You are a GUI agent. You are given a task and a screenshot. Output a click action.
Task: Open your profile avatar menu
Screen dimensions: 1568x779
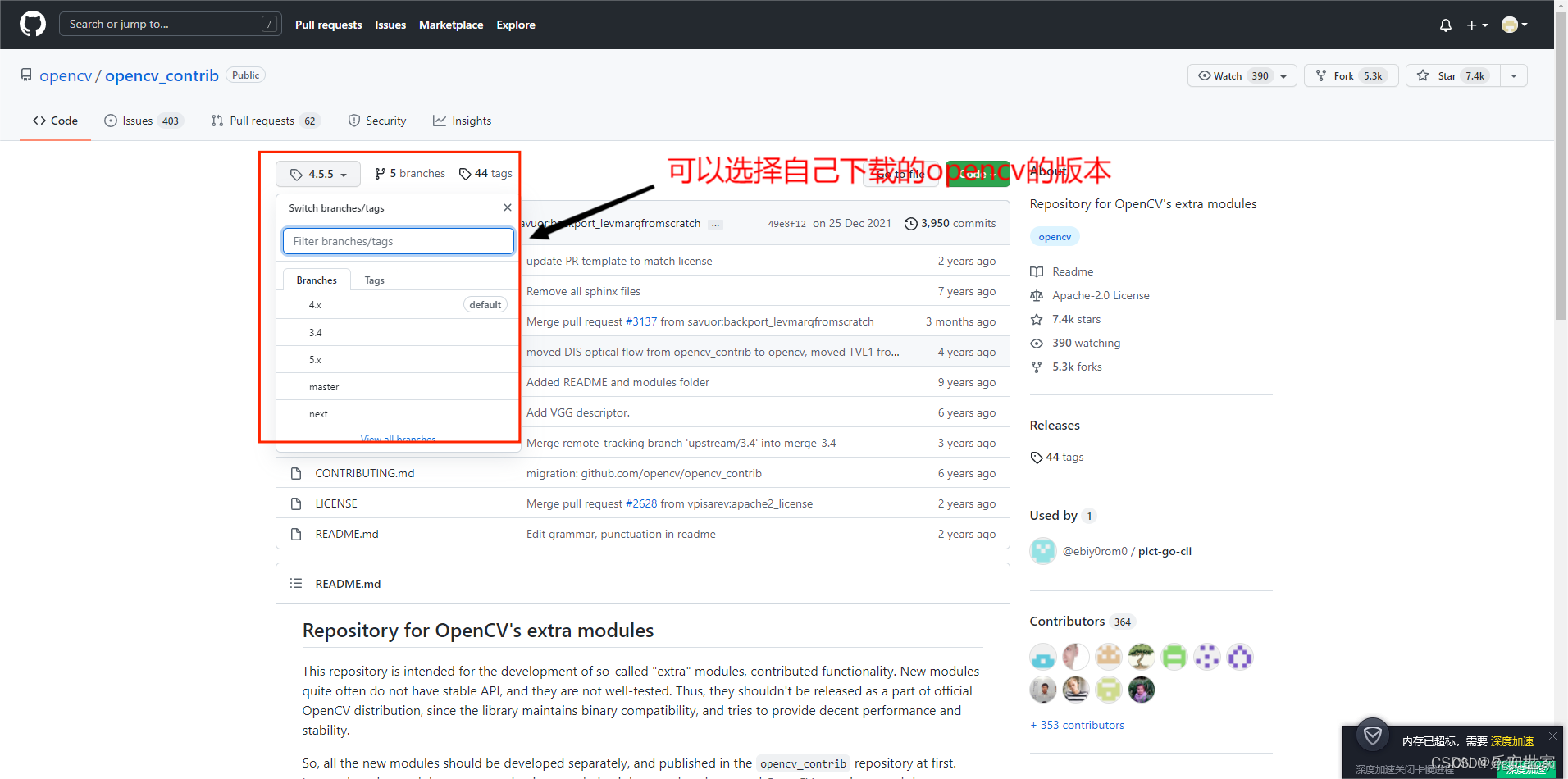pyautogui.click(x=1511, y=25)
